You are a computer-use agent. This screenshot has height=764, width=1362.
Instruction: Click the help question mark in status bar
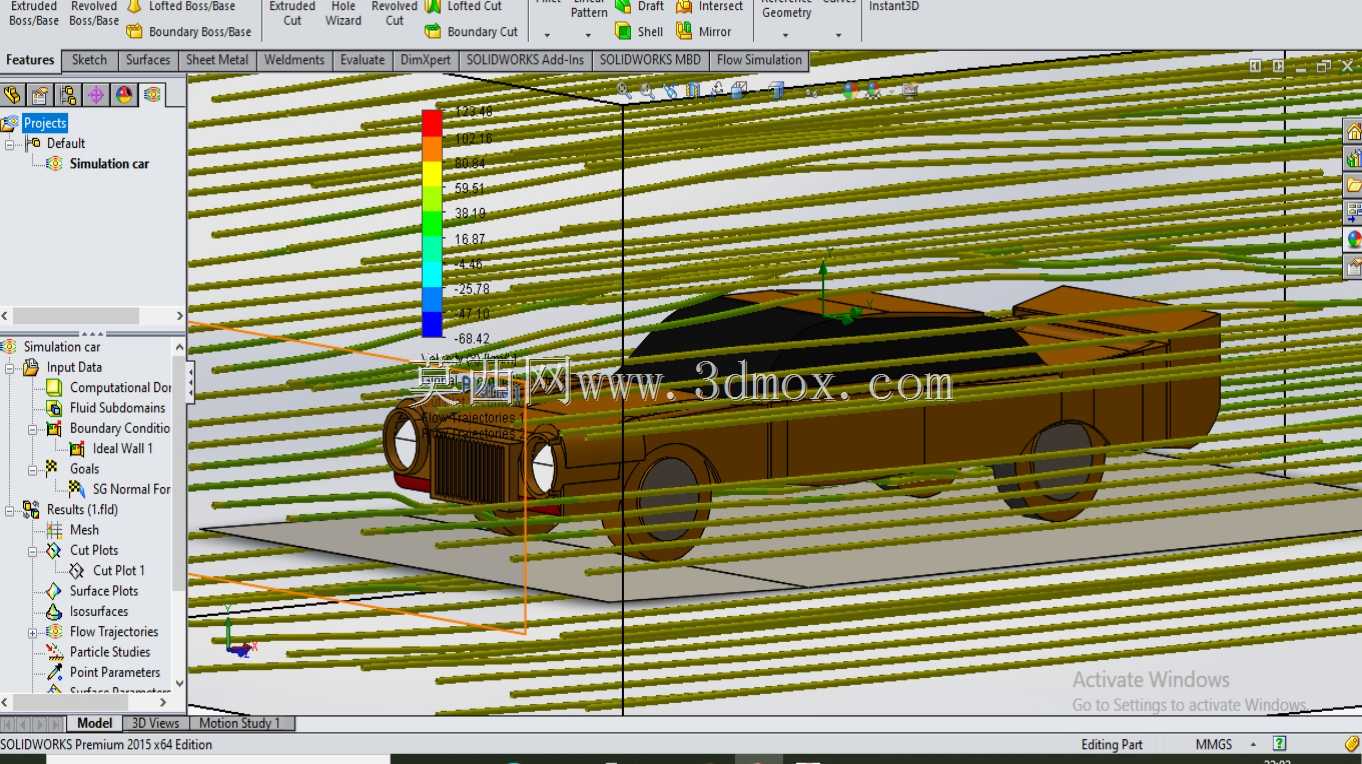point(1279,744)
